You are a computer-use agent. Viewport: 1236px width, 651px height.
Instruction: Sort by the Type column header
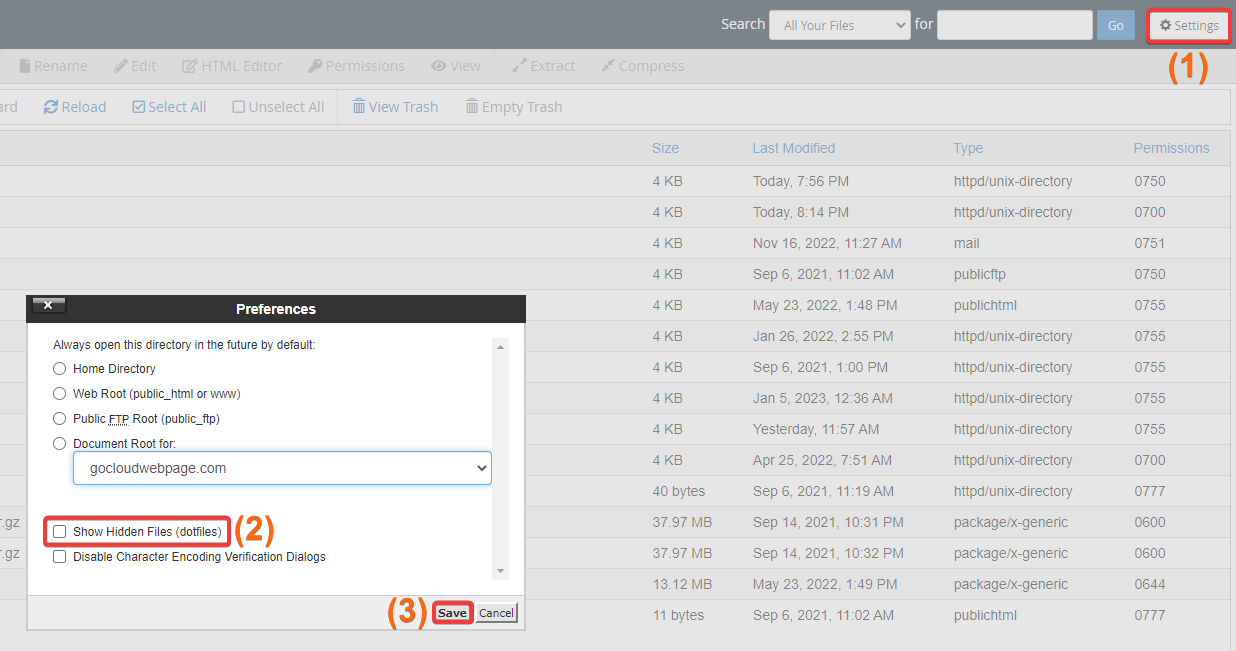968,148
